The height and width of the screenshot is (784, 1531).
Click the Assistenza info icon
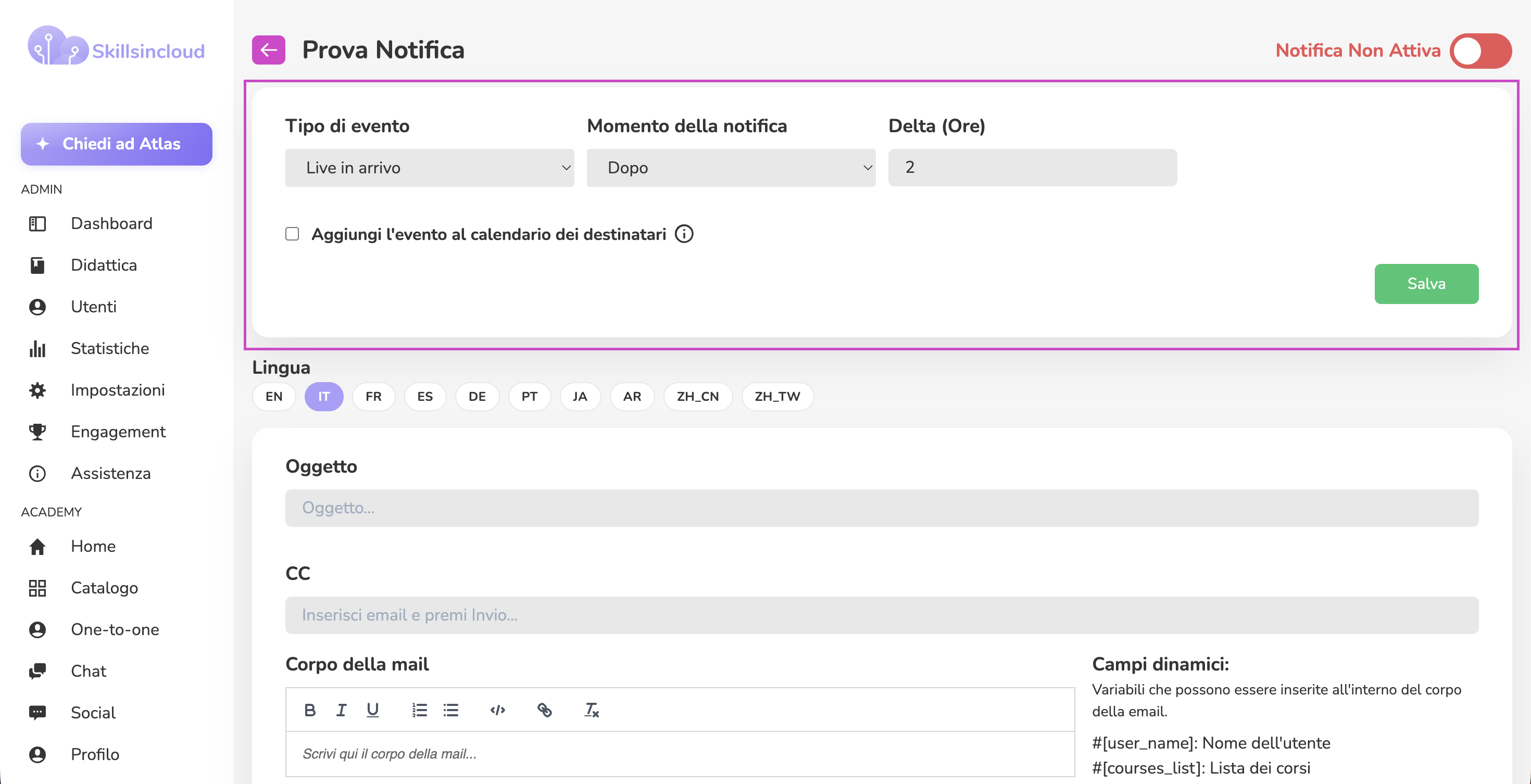37,473
